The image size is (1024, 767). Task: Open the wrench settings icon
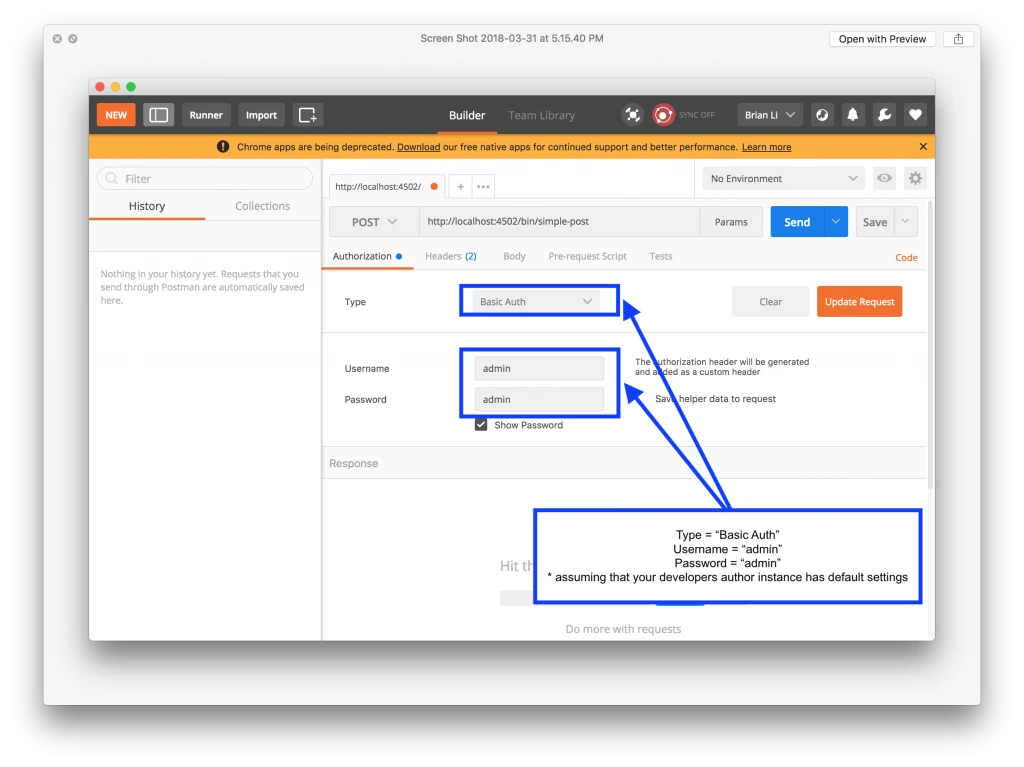[x=884, y=115]
